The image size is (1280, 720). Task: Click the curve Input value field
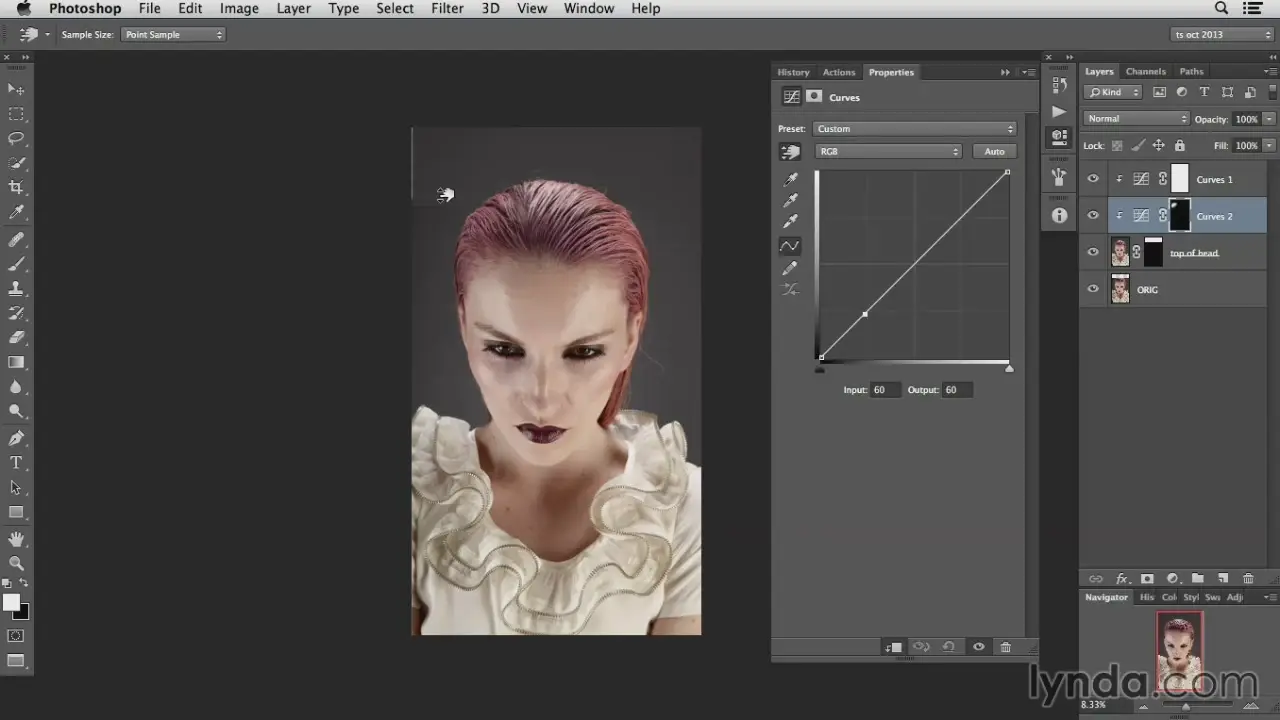click(x=884, y=390)
